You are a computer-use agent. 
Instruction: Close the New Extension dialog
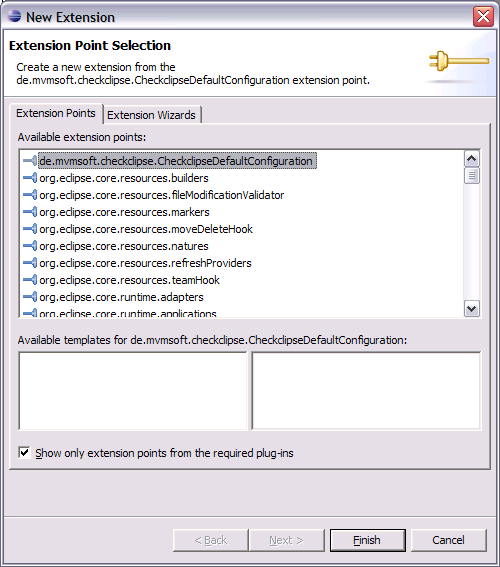click(483, 17)
